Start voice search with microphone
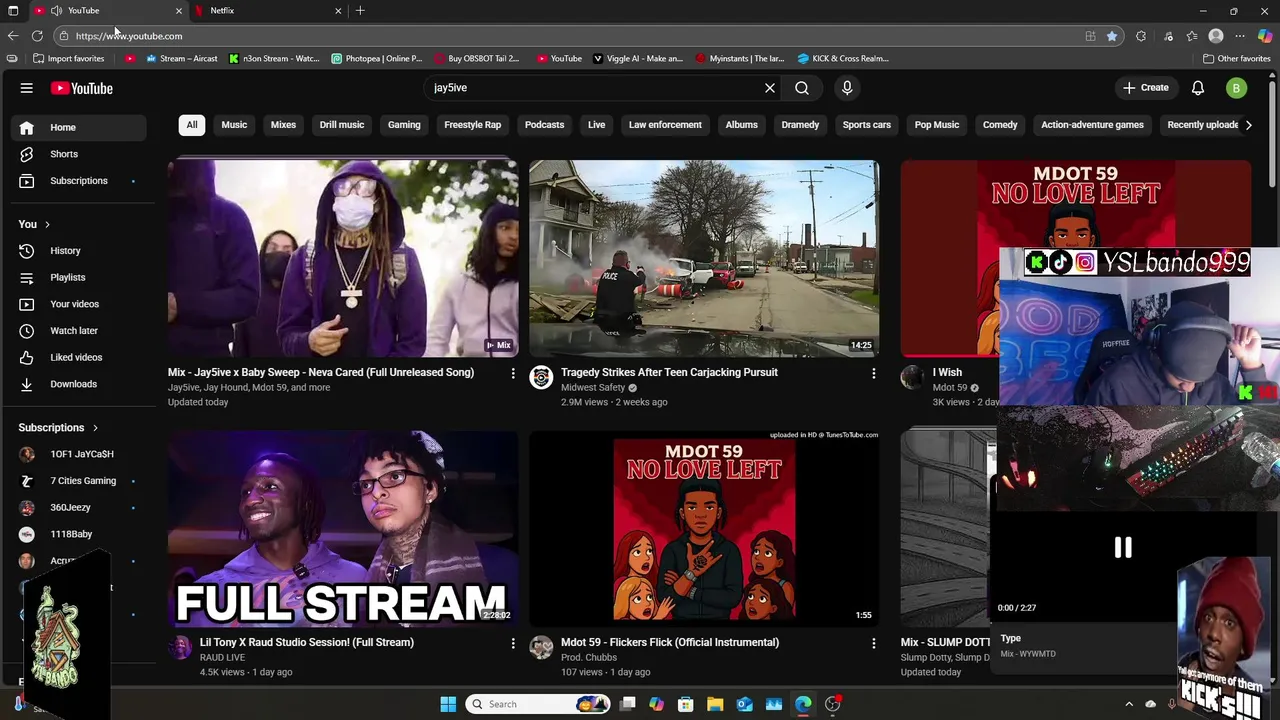Viewport: 1280px width, 720px height. coord(847,88)
